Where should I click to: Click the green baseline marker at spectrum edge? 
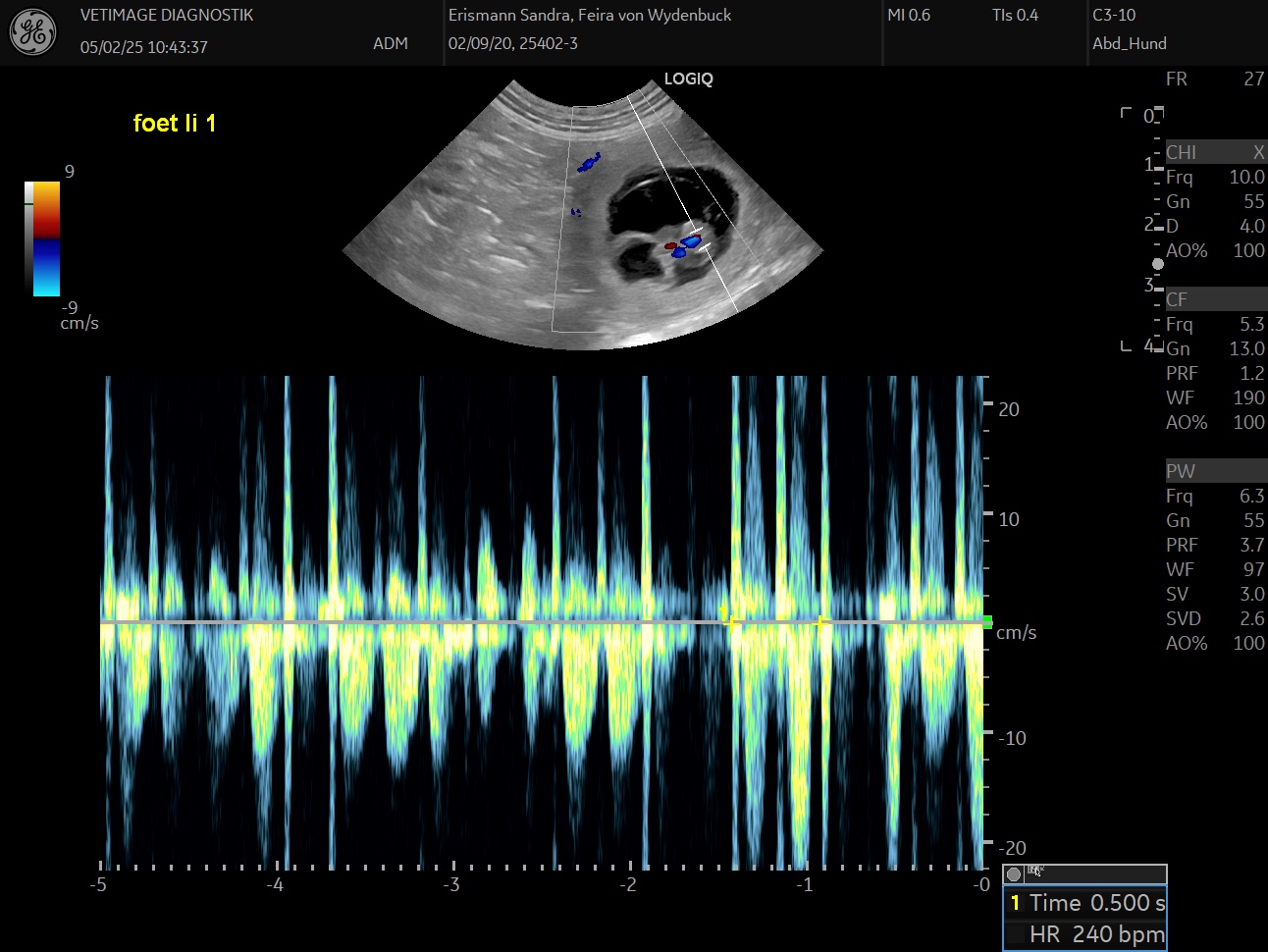(987, 621)
